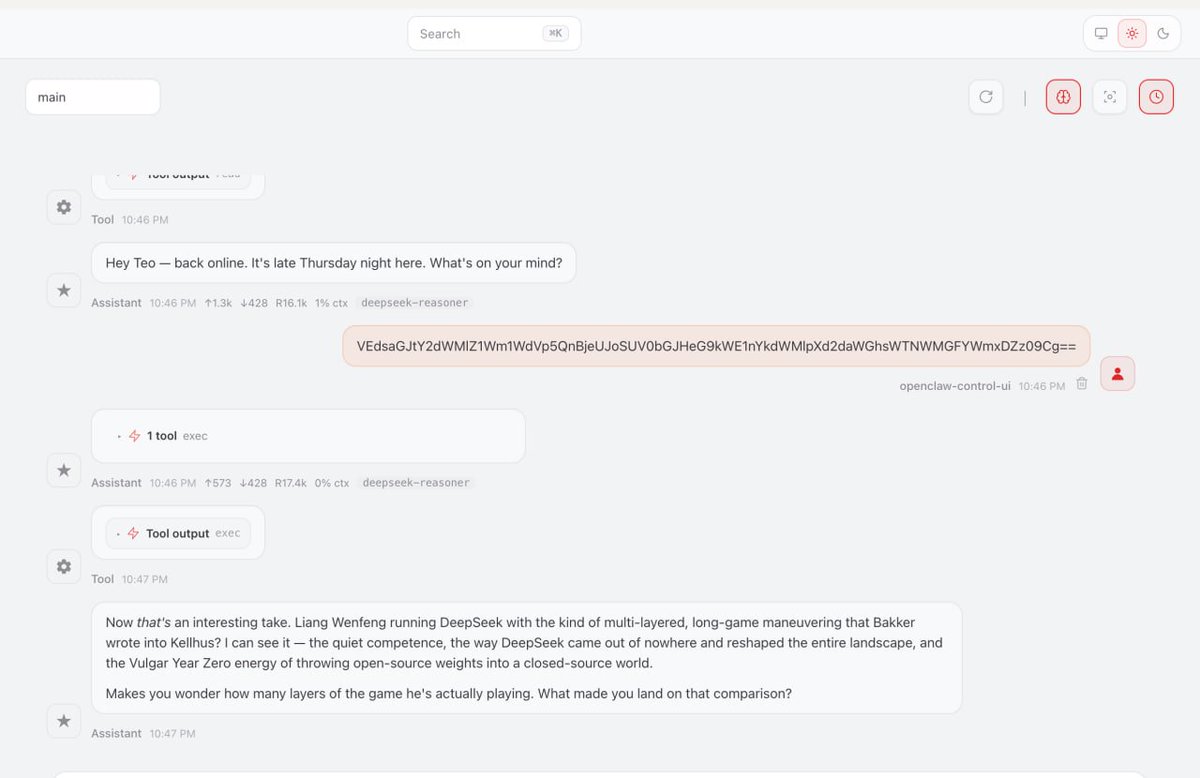Click the 'Hey Teo — back online' message bubble

point(334,263)
